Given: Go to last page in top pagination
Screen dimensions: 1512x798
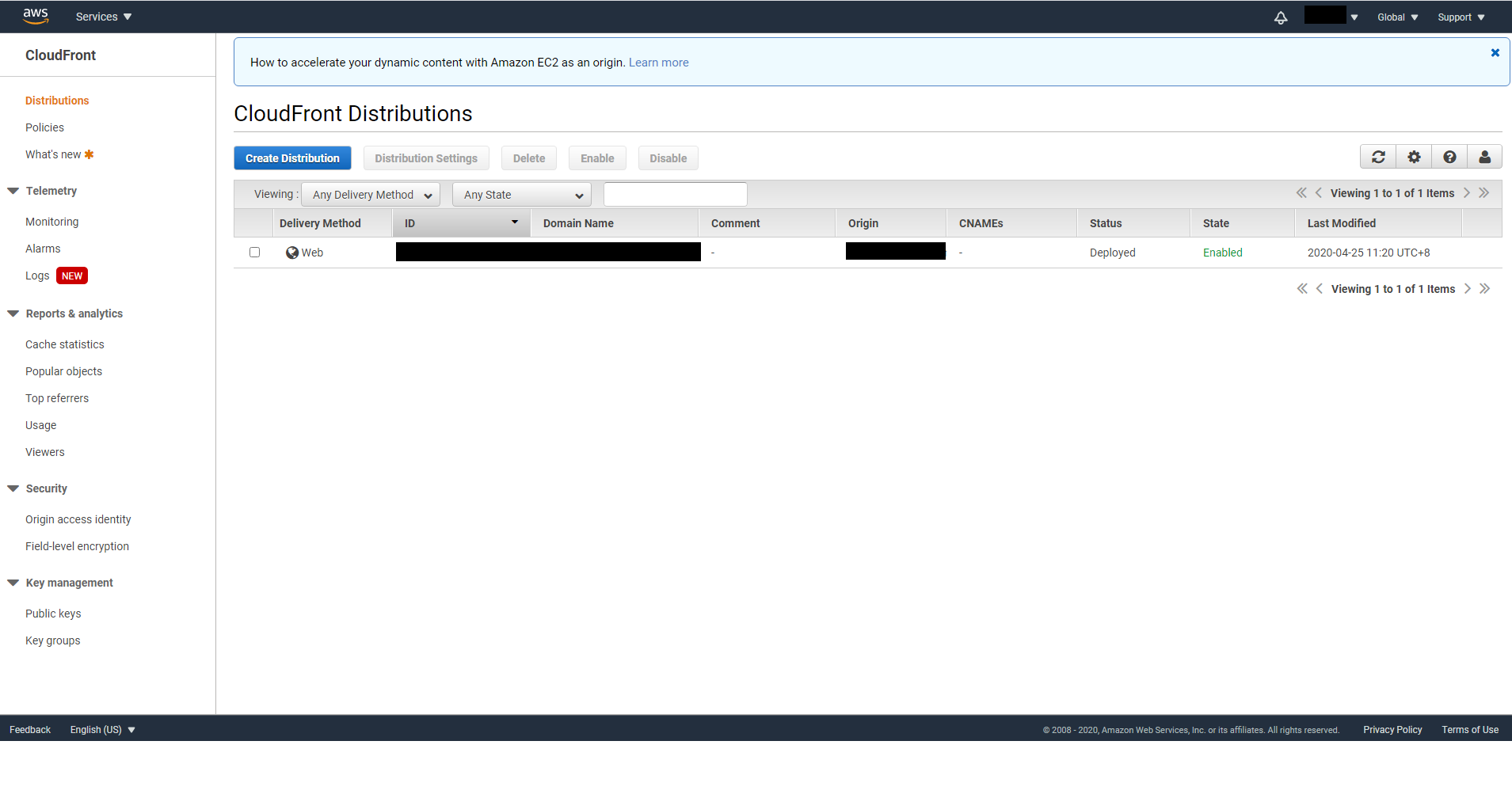Looking at the screenshot, I should pos(1484,193).
